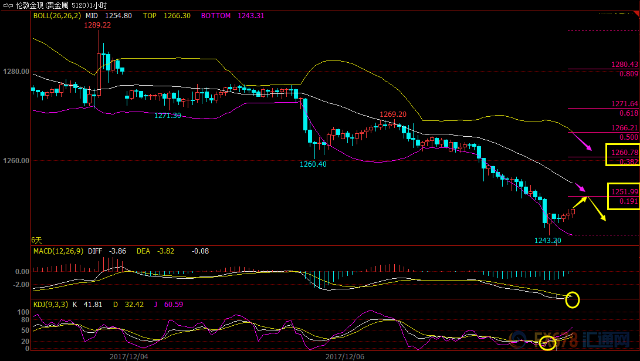The height and width of the screenshot is (361, 640).
Task: Click the 1266.21 Fibonacci 0.500 level line
Action: pos(603,132)
